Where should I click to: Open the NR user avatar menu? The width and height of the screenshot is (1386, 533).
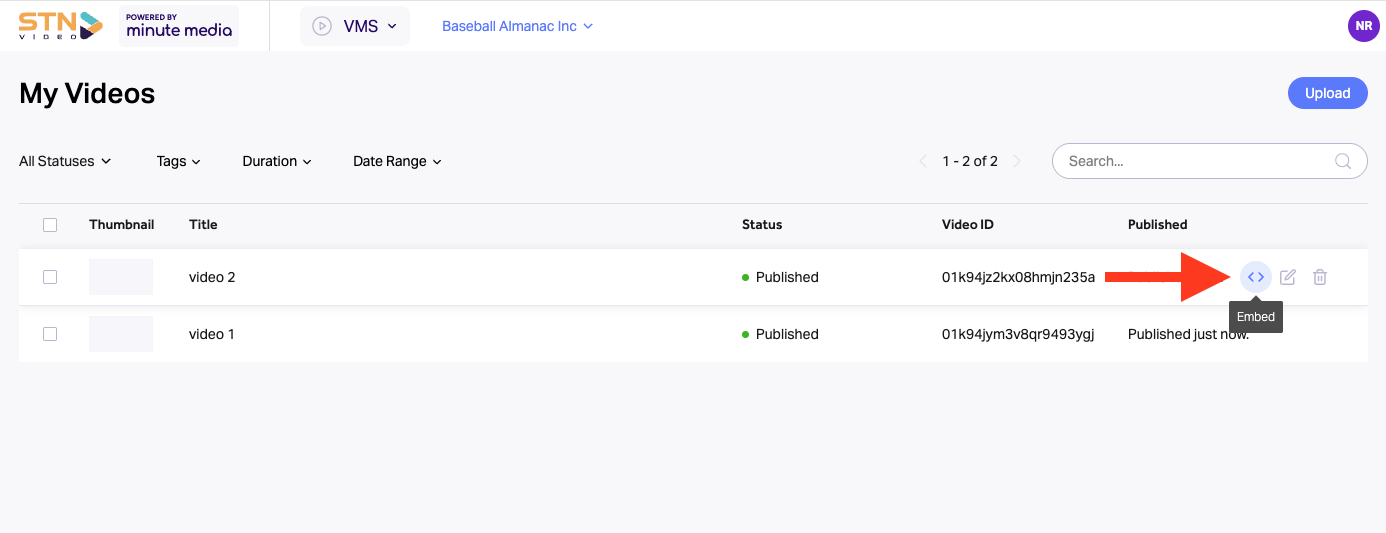point(1364,26)
